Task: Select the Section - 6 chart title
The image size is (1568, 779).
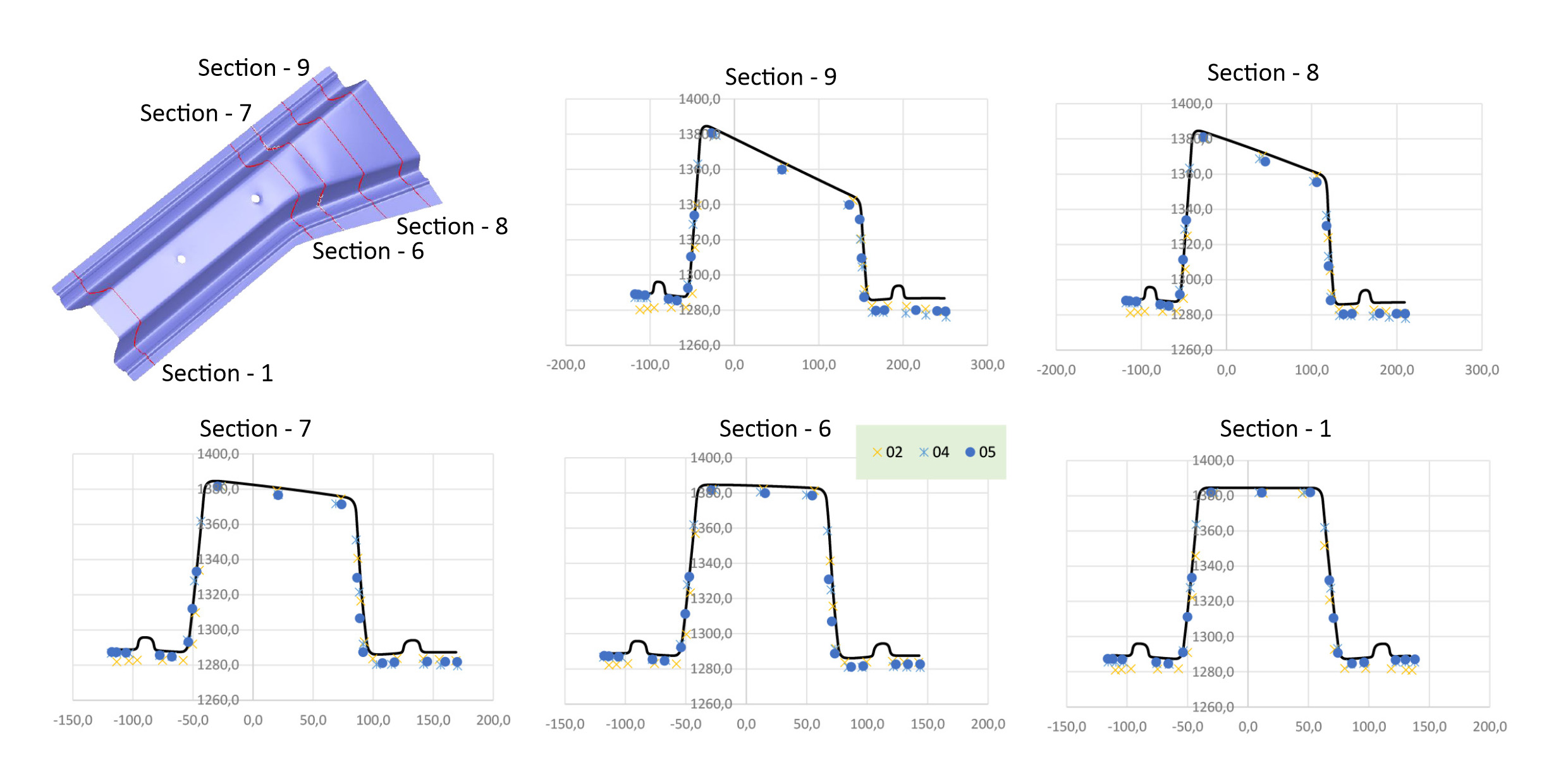Action: click(775, 429)
